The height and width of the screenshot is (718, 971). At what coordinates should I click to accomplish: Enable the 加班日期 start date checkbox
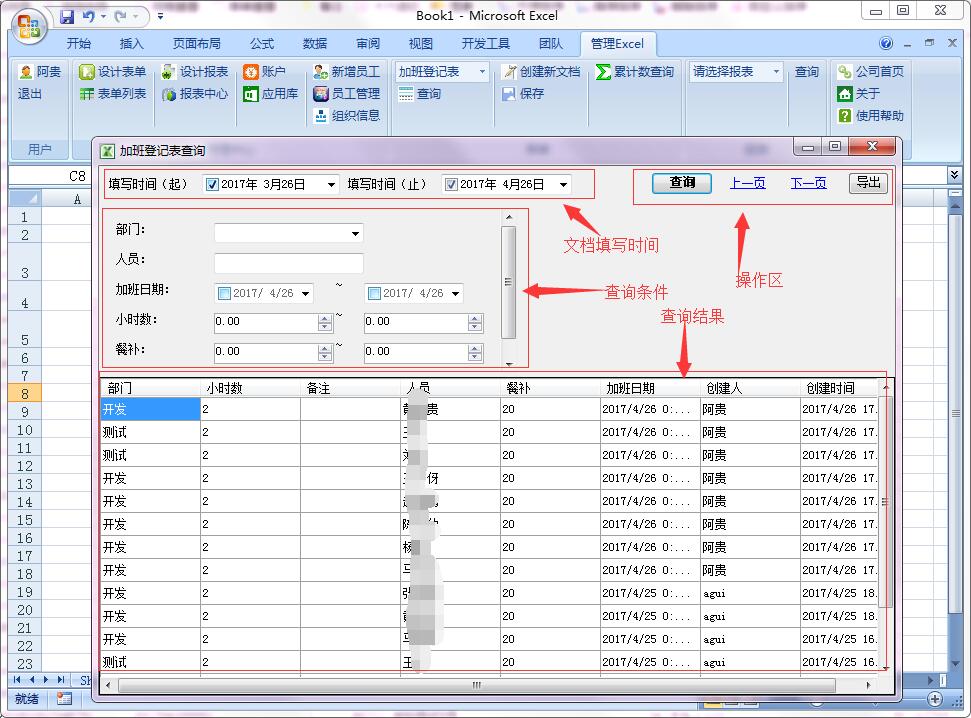coord(224,294)
